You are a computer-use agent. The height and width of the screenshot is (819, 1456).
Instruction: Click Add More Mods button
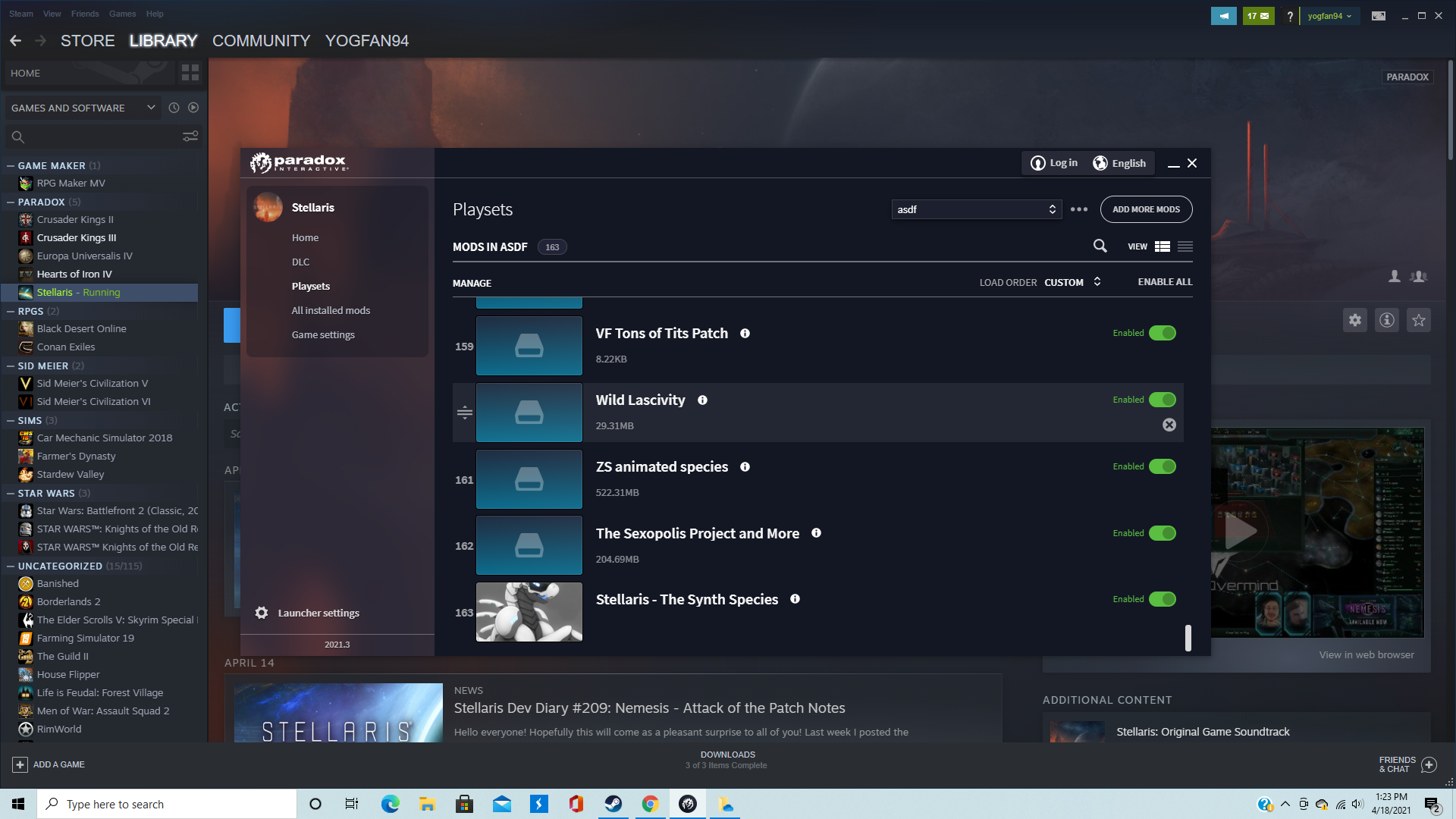pos(1146,209)
